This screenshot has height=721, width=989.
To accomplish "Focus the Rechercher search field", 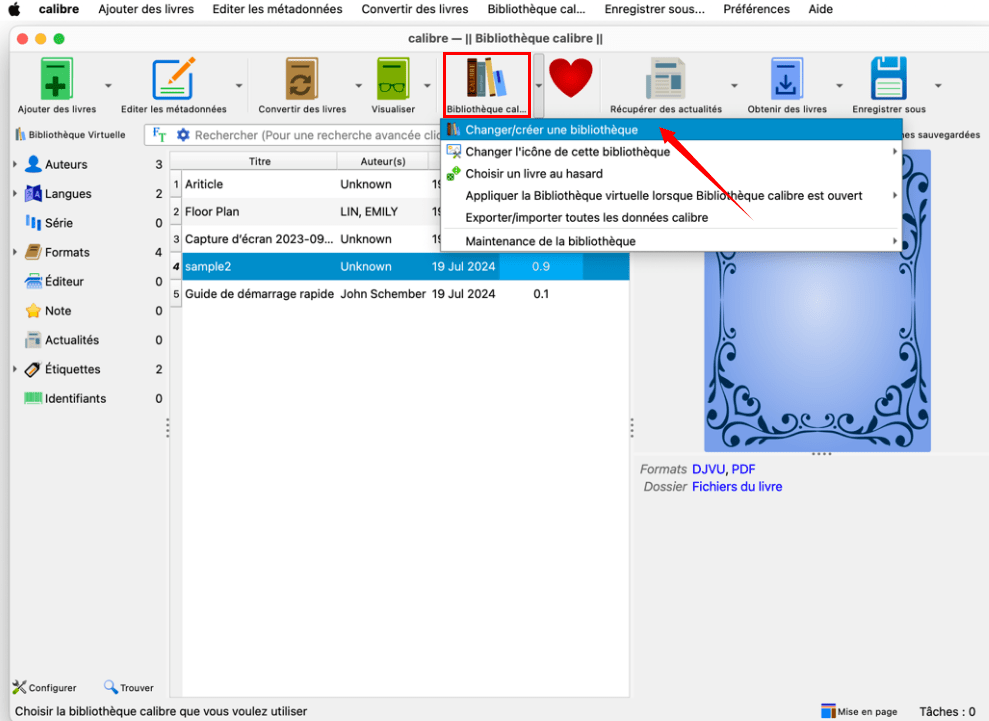I will 317,135.
